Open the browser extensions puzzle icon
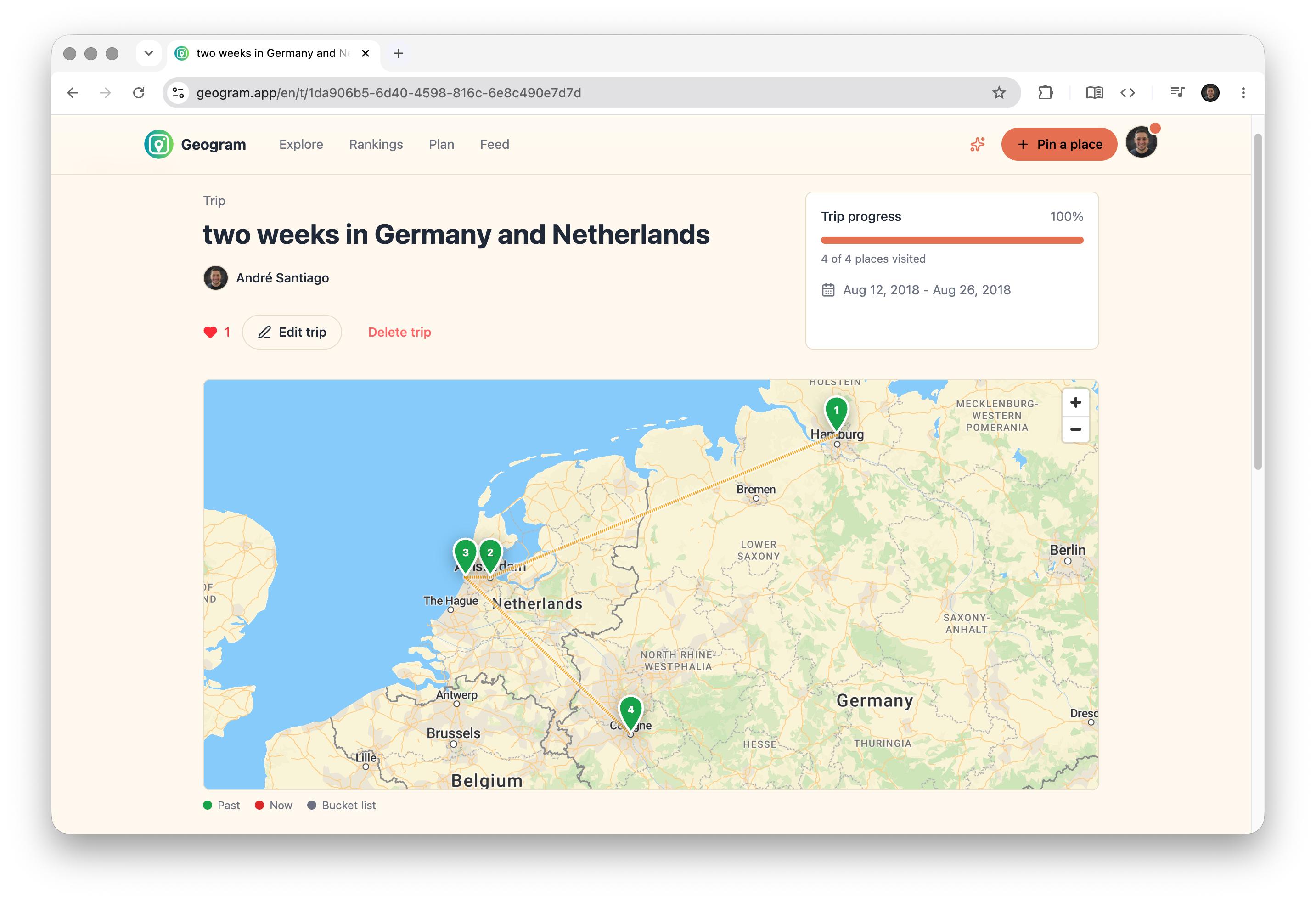This screenshot has width=1316, height=902. pyautogui.click(x=1046, y=93)
